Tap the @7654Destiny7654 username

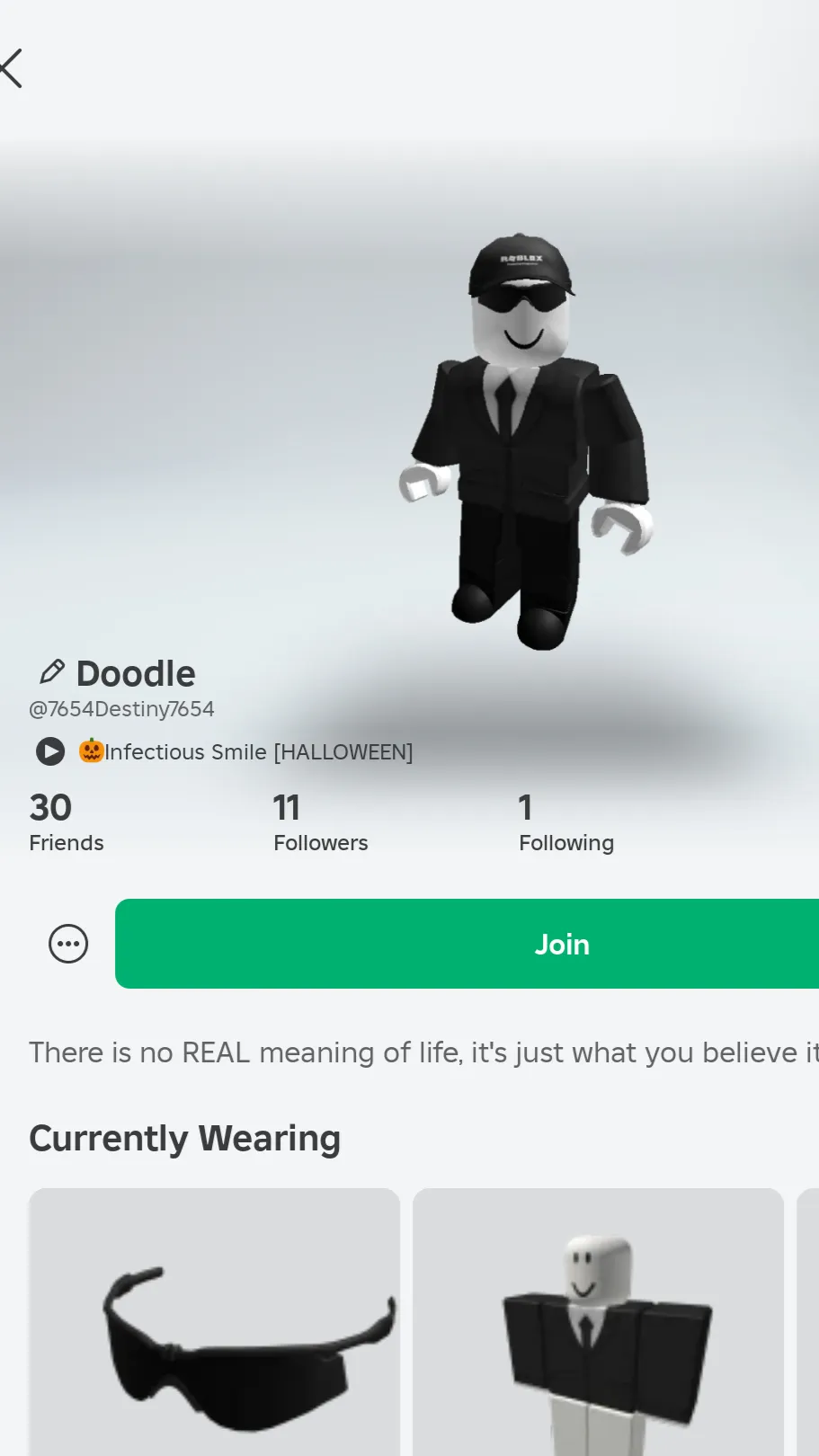point(121,709)
